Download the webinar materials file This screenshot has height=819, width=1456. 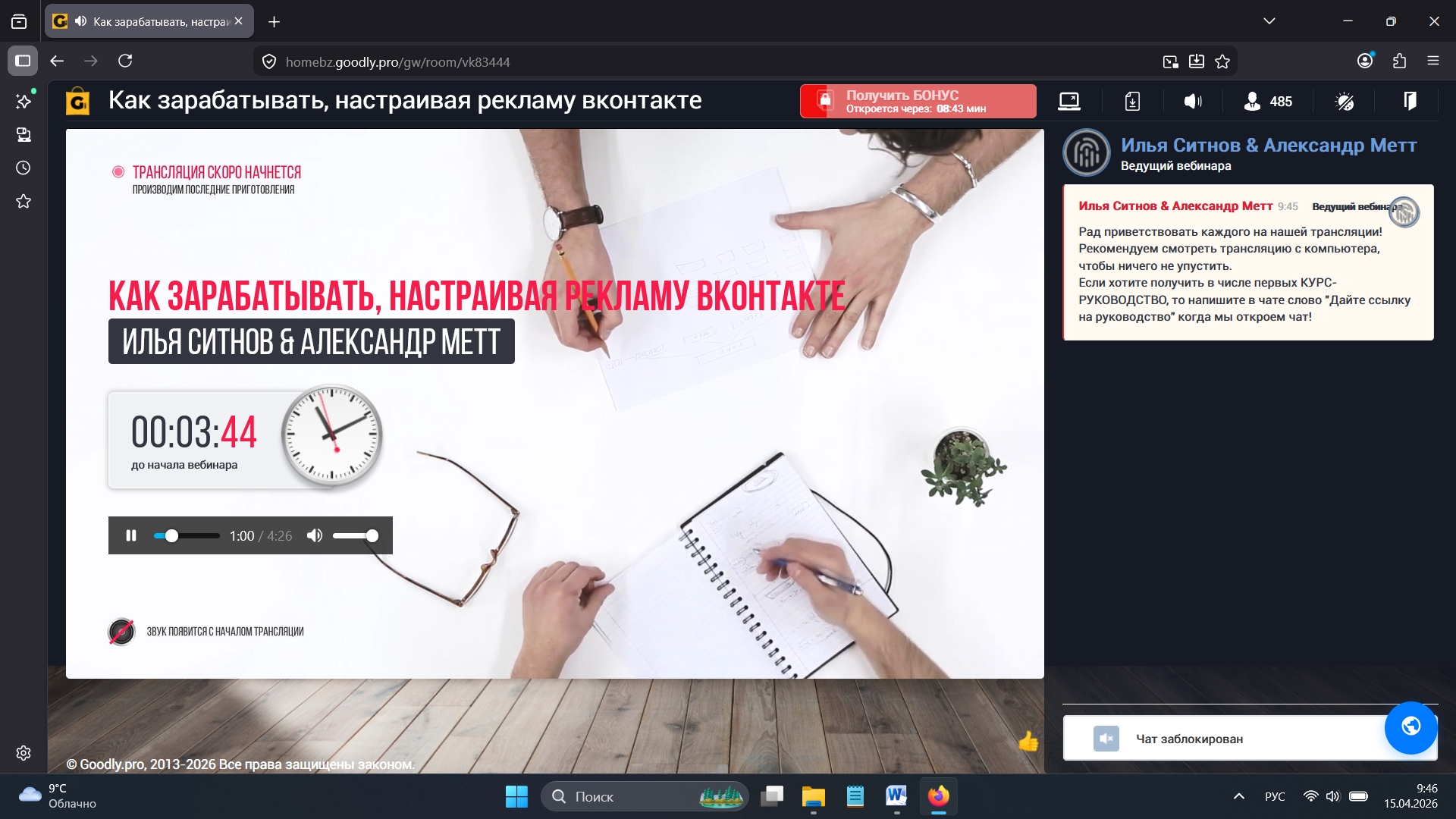click(1132, 101)
